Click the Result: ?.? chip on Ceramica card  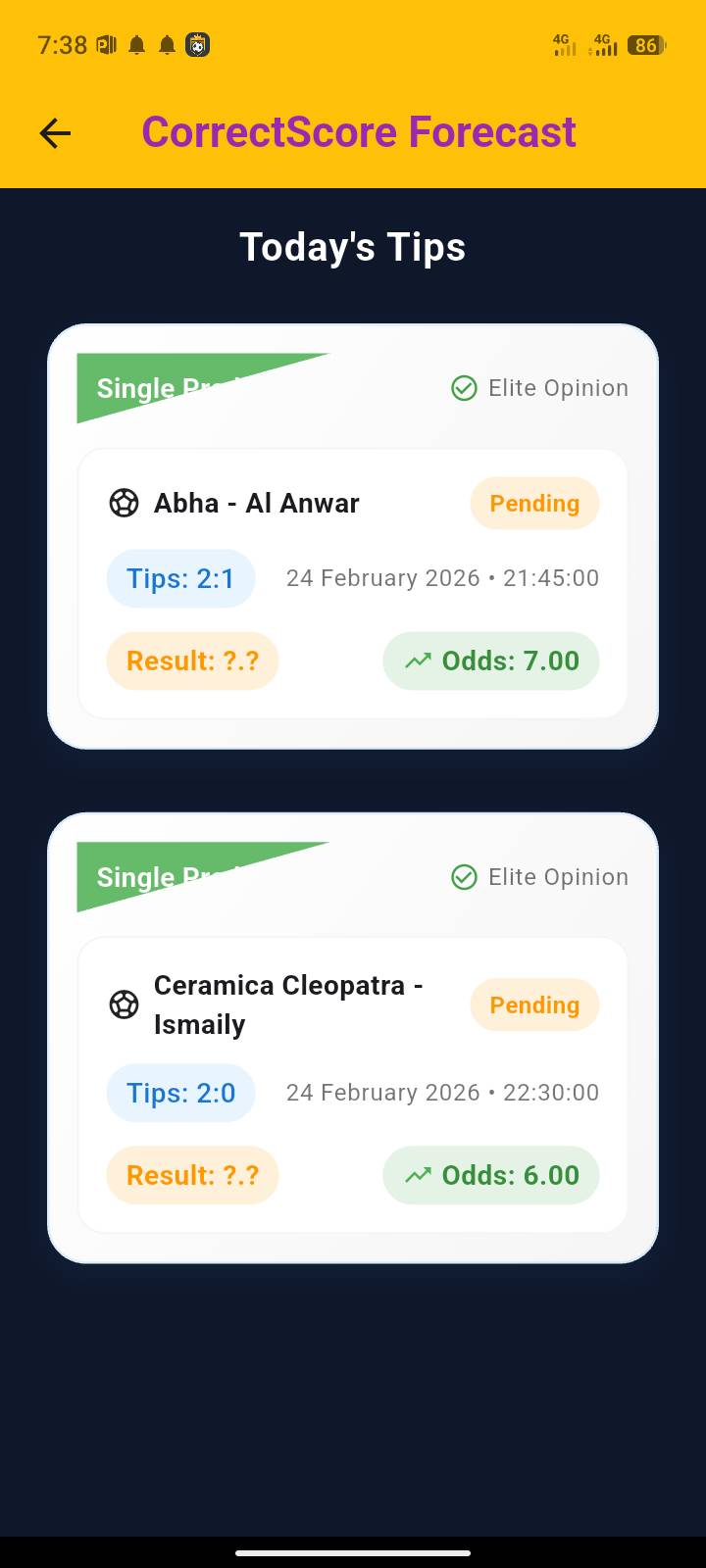(x=192, y=1175)
